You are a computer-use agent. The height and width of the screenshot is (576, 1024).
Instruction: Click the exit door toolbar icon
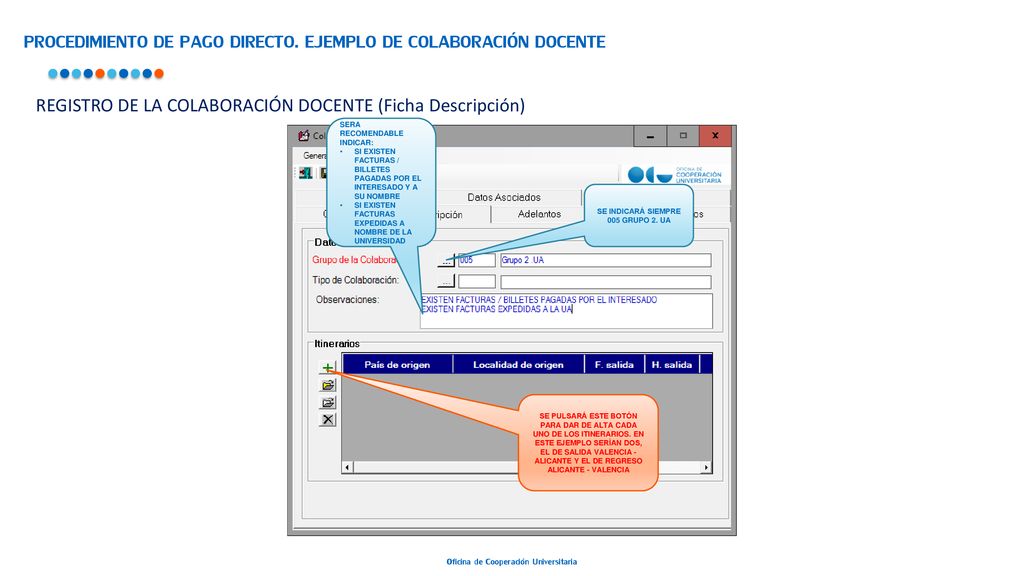[305, 173]
